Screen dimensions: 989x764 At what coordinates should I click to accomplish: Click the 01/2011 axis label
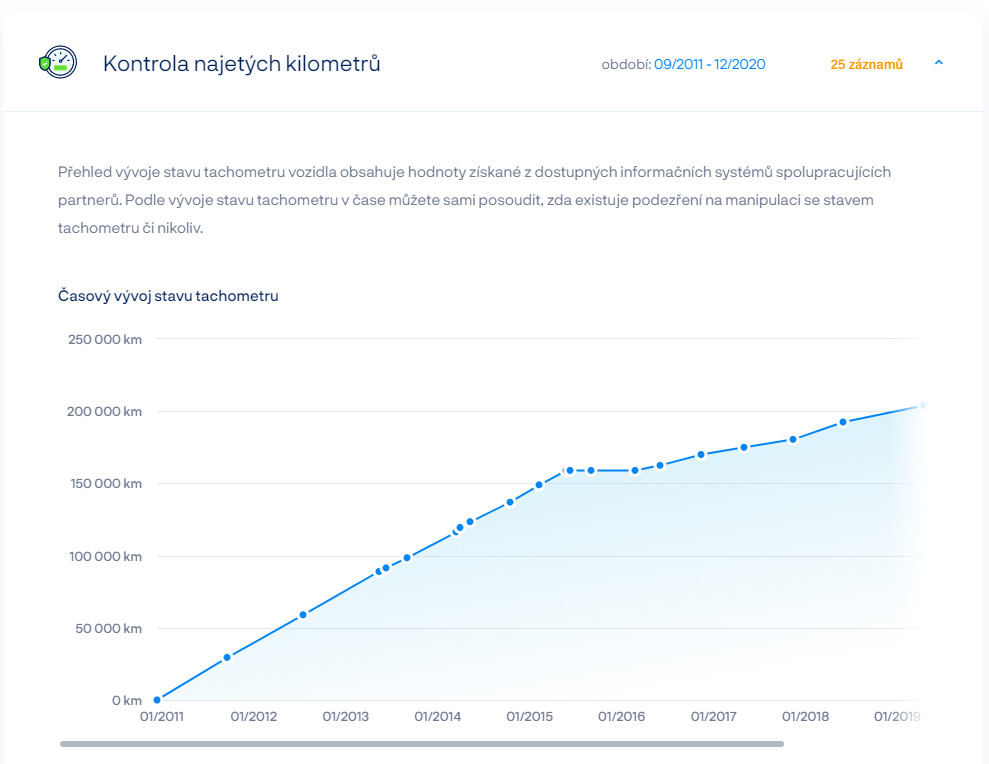pyautogui.click(x=161, y=717)
